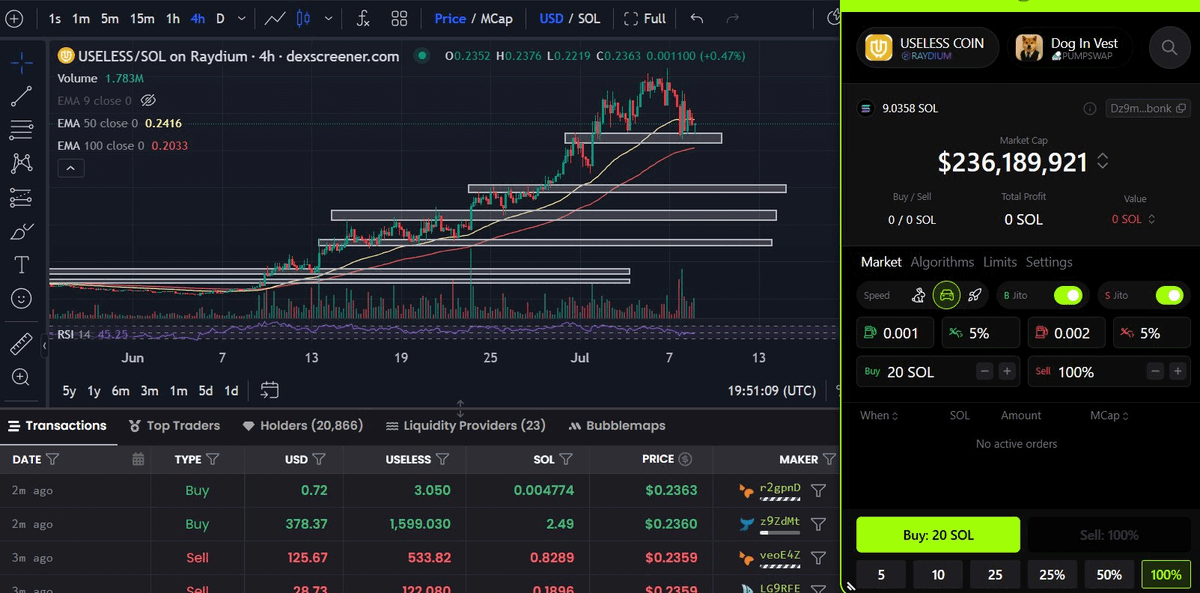Image resolution: width=1200 pixels, height=593 pixels.
Task: Expand the timeframe interval dropdown arrow
Action: pyautogui.click(x=243, y=18)
